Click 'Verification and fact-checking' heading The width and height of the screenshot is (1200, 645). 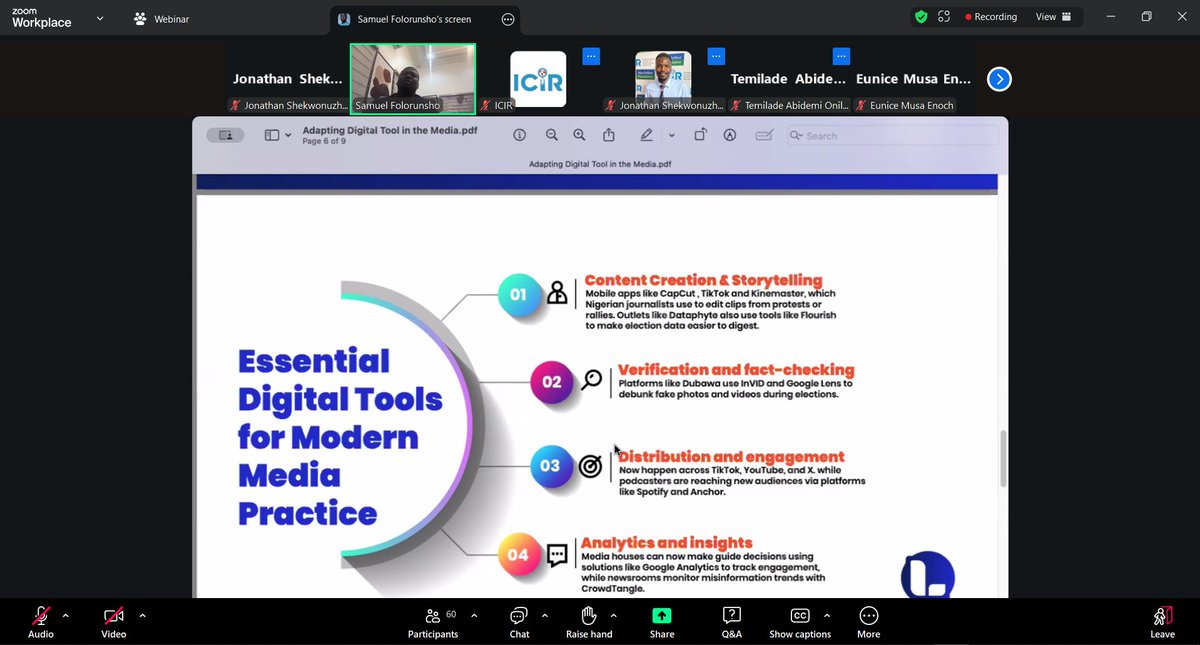[x=736, y=369]
